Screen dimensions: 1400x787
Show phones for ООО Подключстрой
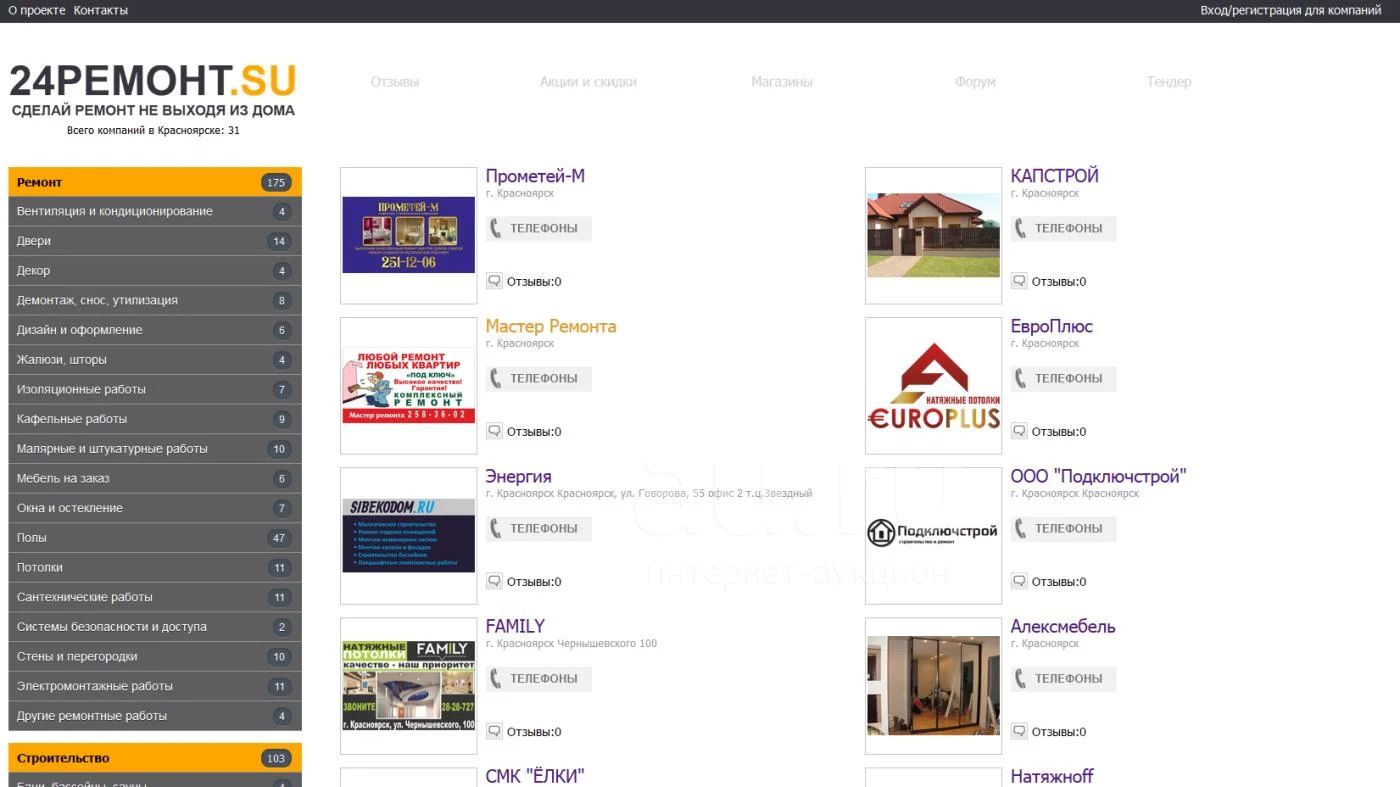(1064, 528)
